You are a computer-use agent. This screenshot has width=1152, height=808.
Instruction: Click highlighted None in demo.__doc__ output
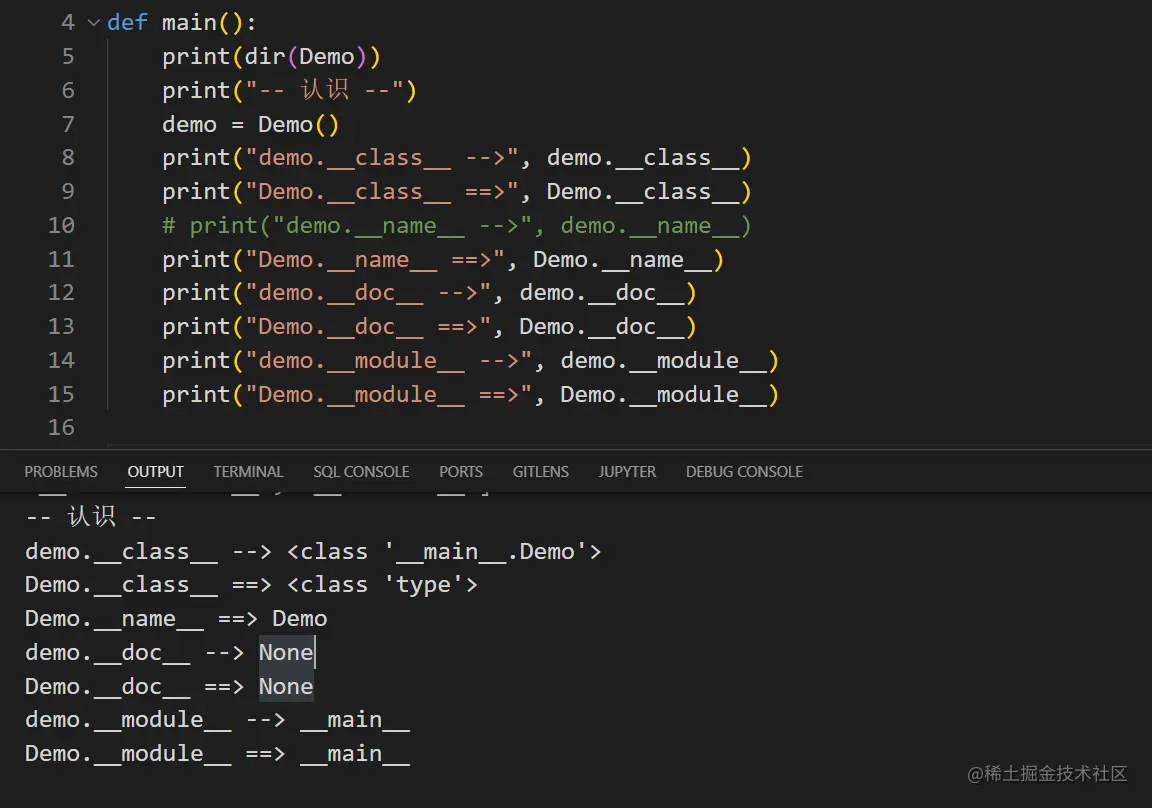(x=287, y=652)
